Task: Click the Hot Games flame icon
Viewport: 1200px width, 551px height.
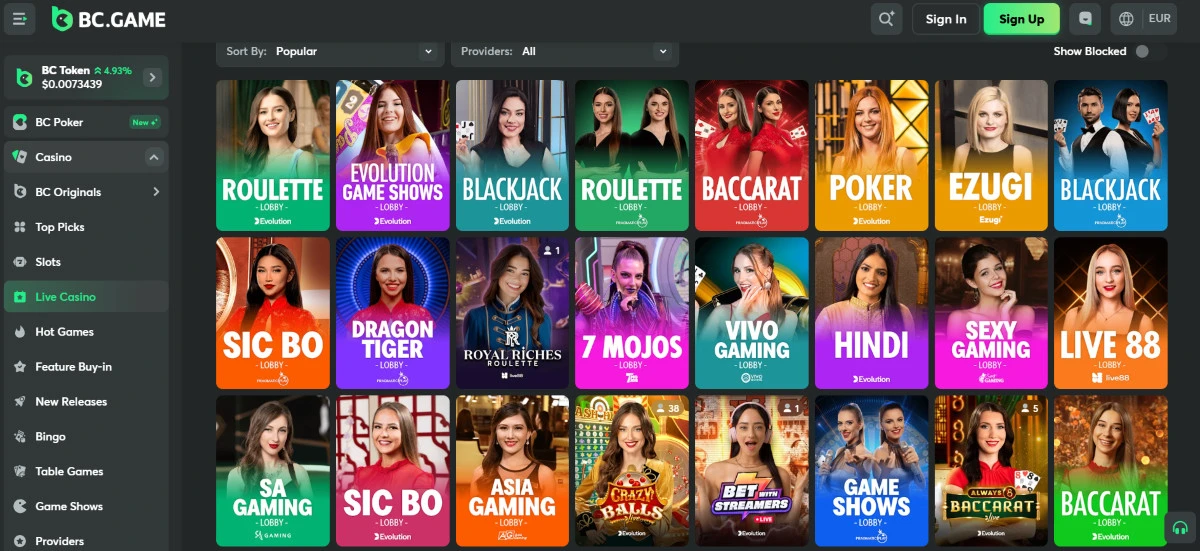Action: click(x=20, y=332)
